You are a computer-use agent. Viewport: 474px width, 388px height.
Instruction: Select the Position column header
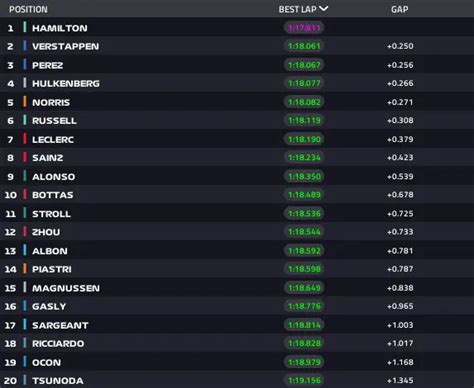coord(28,9)
